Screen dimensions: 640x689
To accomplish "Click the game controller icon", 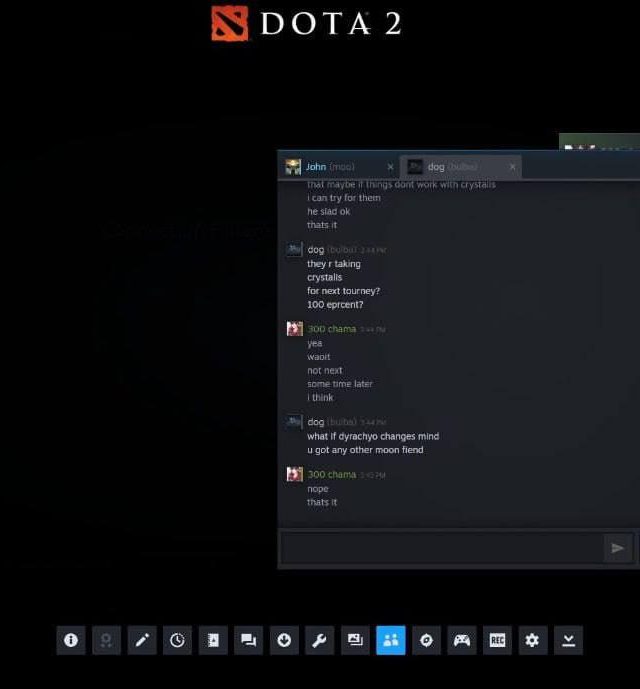I will click(461, 640).
